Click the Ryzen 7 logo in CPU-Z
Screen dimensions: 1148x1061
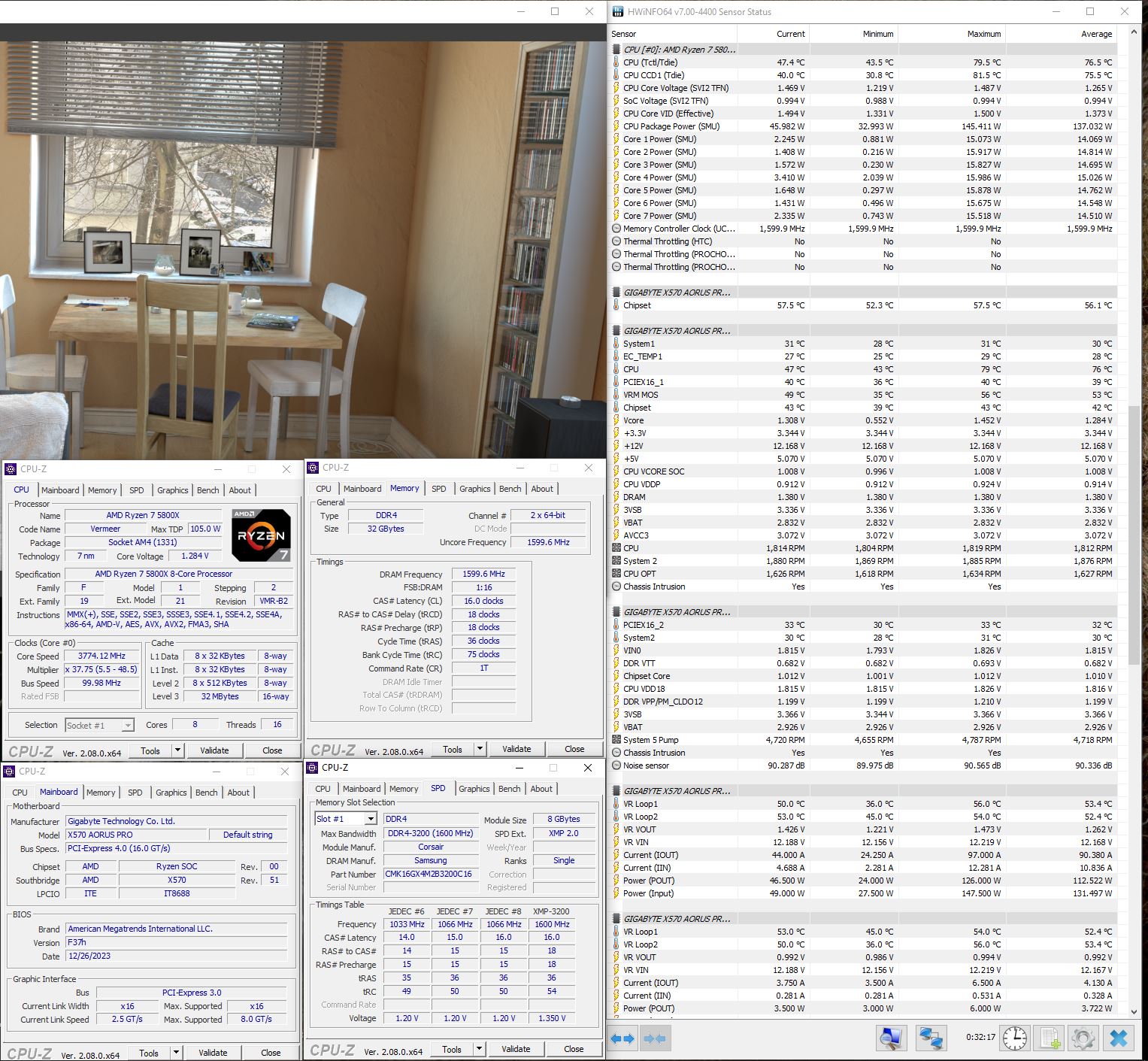point(261,535)
